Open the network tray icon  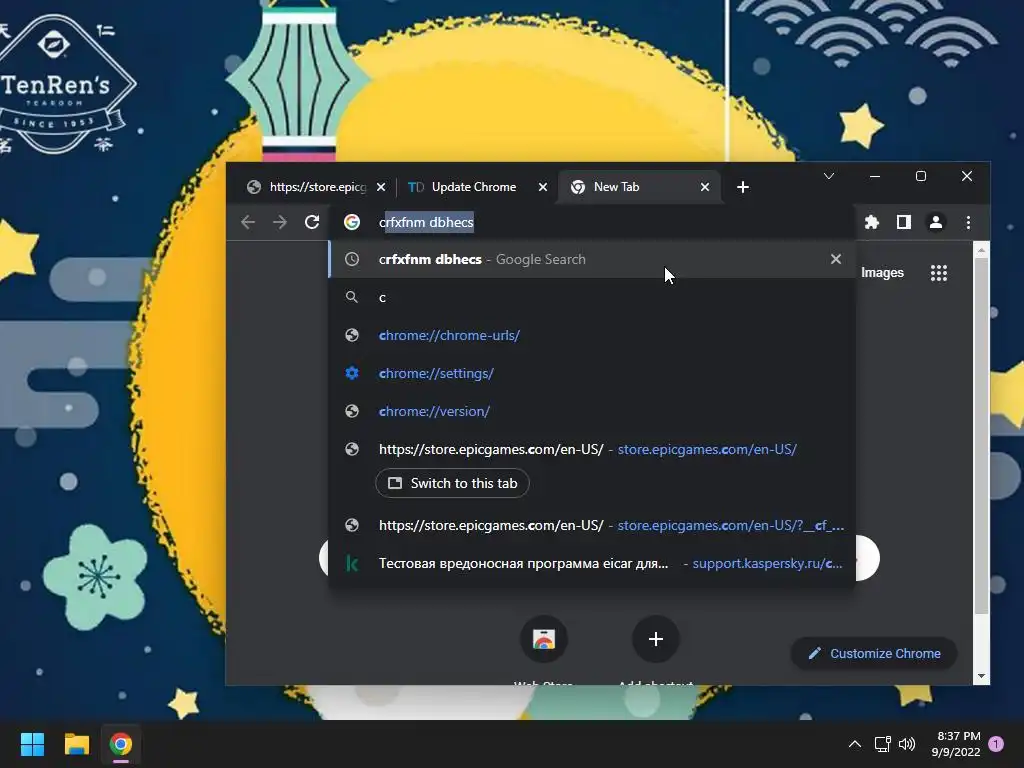click(882, 744)
